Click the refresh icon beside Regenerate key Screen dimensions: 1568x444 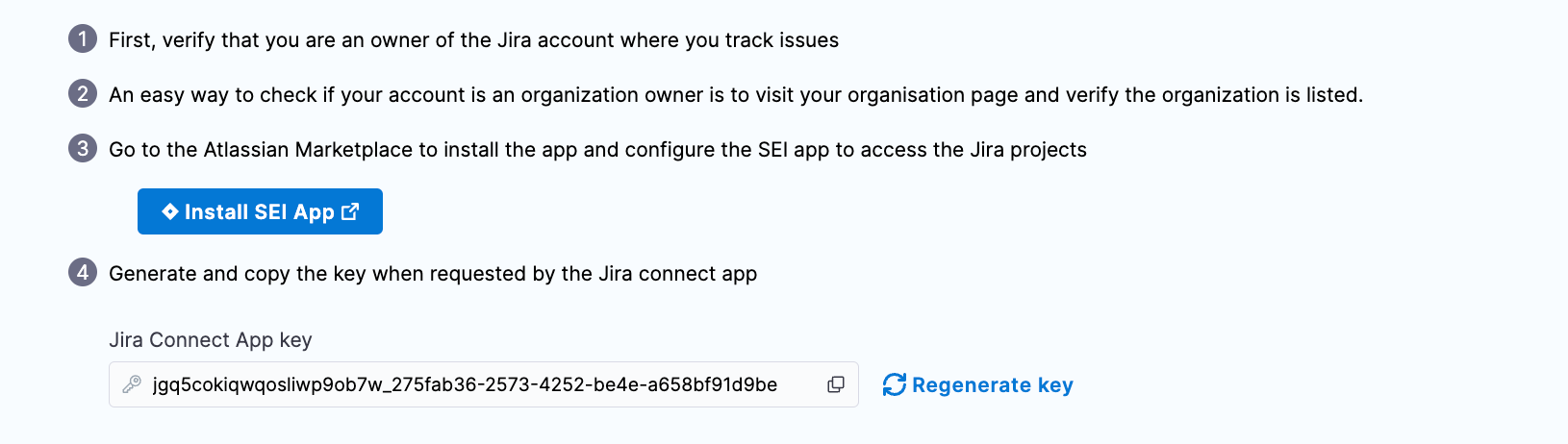pyautogui.click(x=895, y=384)
